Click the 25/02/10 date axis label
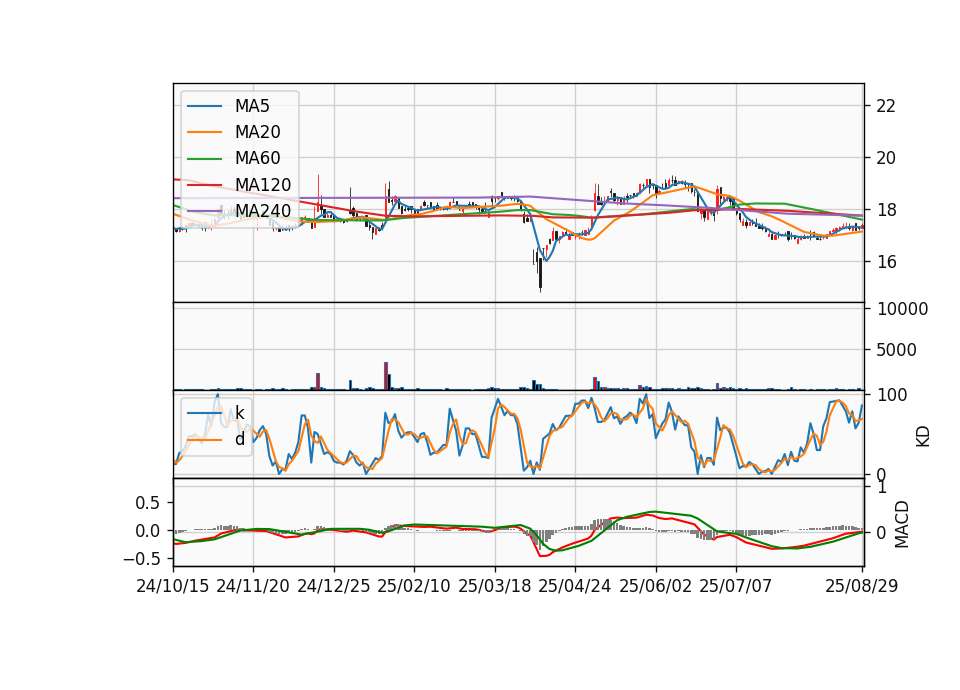This screenshot has width=960, height=690. click(414, 586)
